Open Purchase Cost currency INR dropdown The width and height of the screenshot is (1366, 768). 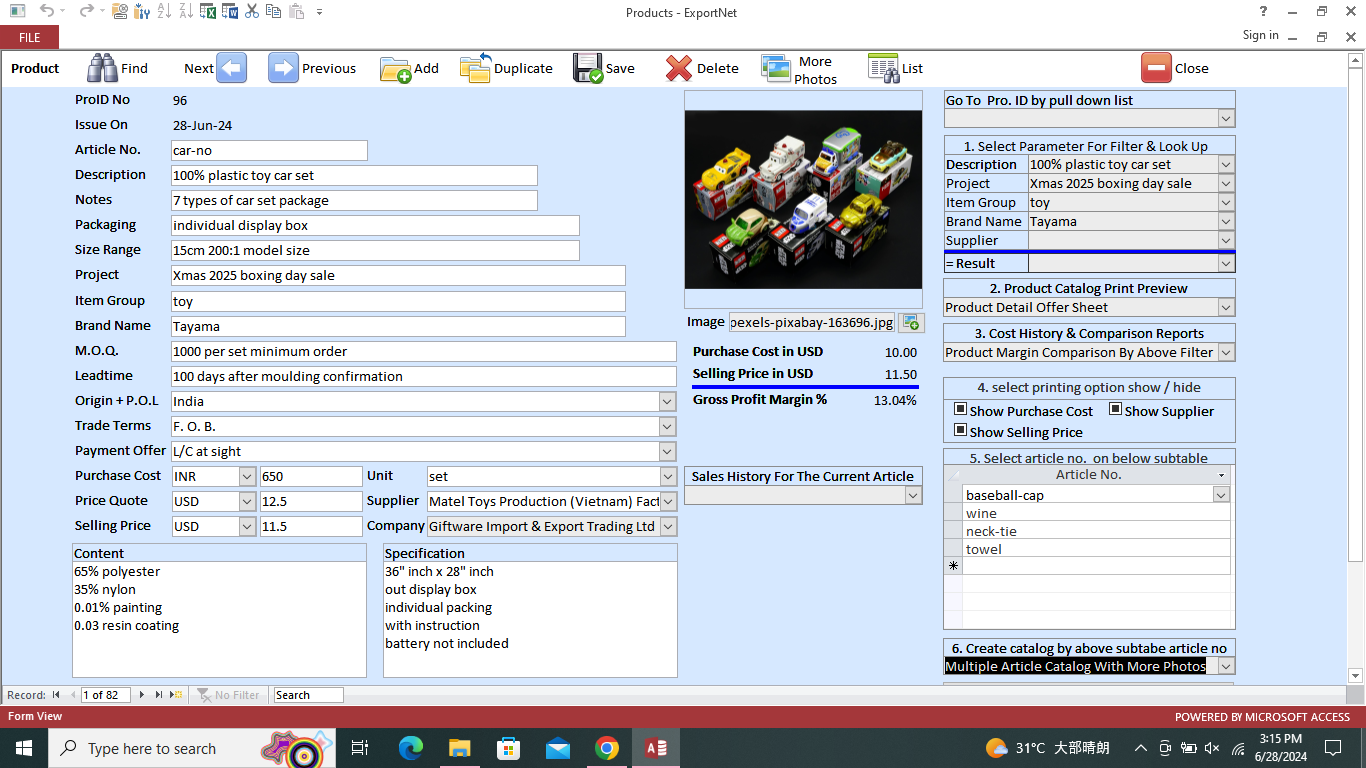coord(247,476)
